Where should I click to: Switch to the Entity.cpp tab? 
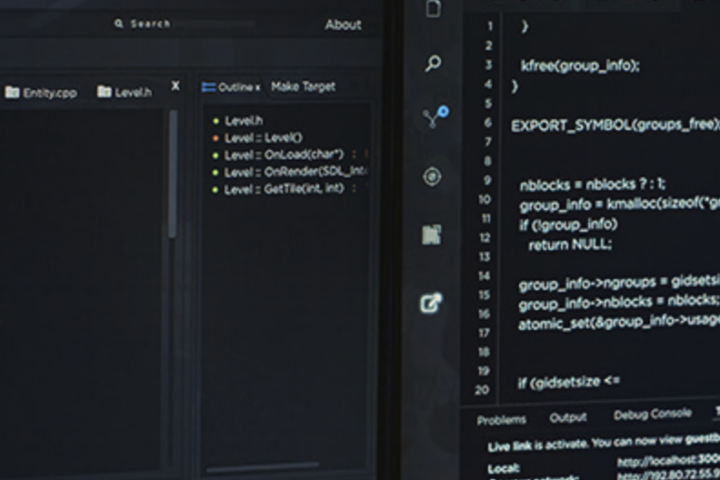41,92
